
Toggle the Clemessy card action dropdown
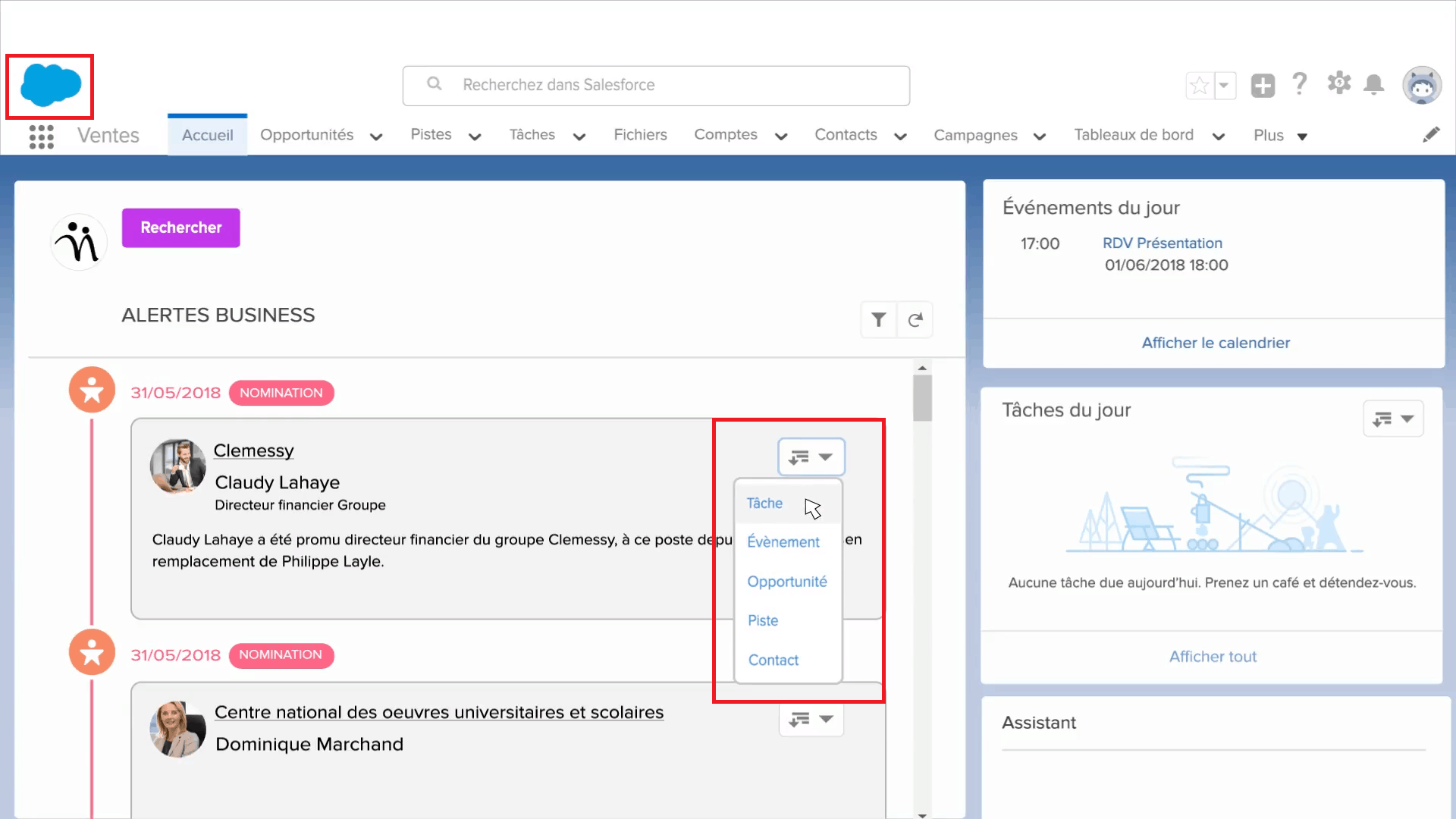click(811, 457)
